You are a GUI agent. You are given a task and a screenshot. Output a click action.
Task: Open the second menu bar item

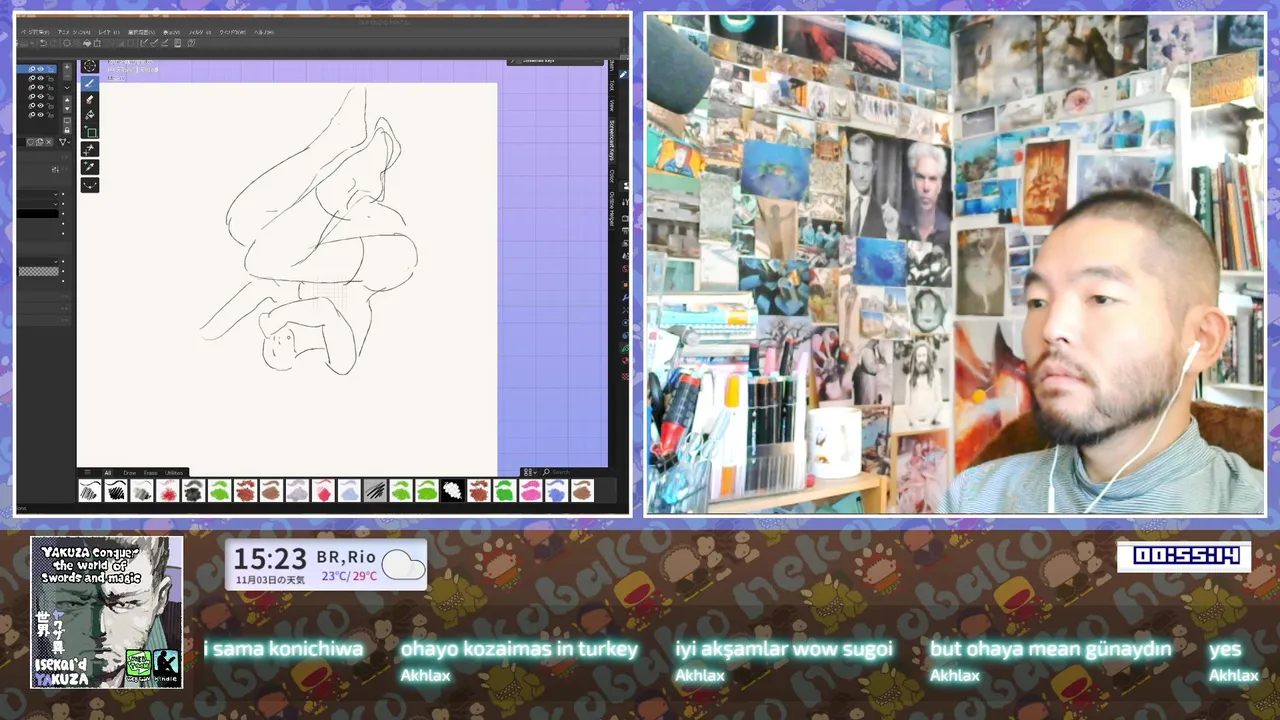[x=74, y=32]
